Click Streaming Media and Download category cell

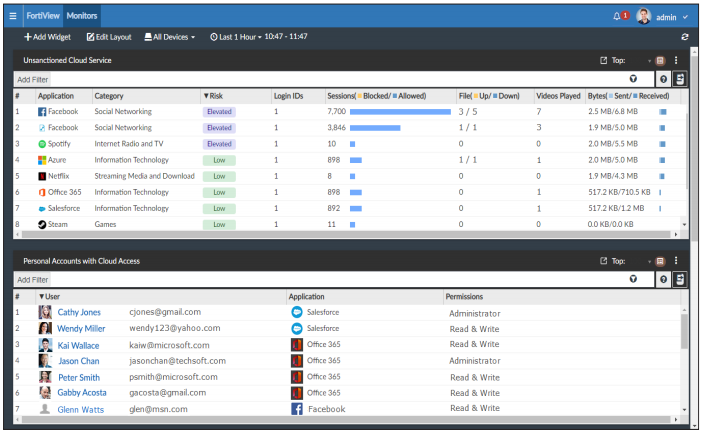tap(145, 176)
